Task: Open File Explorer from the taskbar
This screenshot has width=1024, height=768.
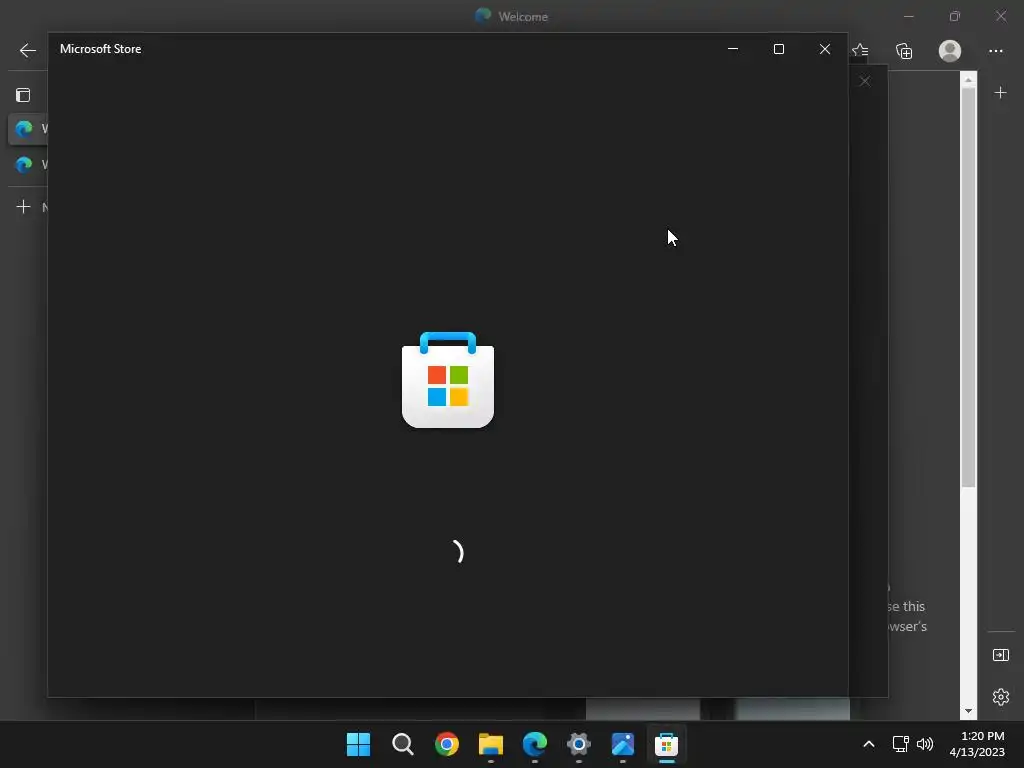Action: [x=490, y=744]
